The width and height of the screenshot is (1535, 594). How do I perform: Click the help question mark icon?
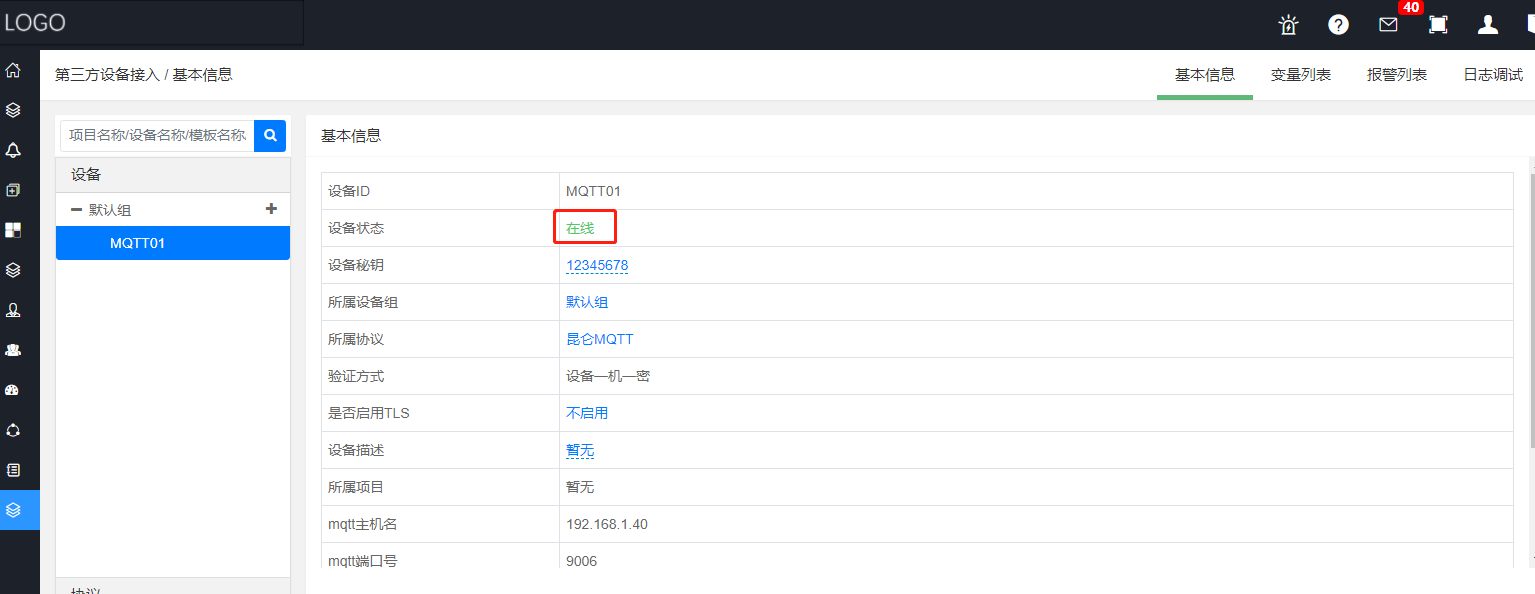[1338, 25]
